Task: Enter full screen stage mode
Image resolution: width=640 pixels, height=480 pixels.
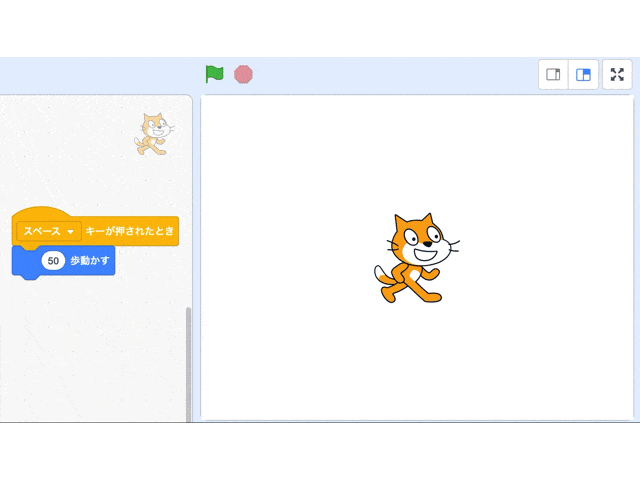Action: pyautogui.click(x=617, y=75)
